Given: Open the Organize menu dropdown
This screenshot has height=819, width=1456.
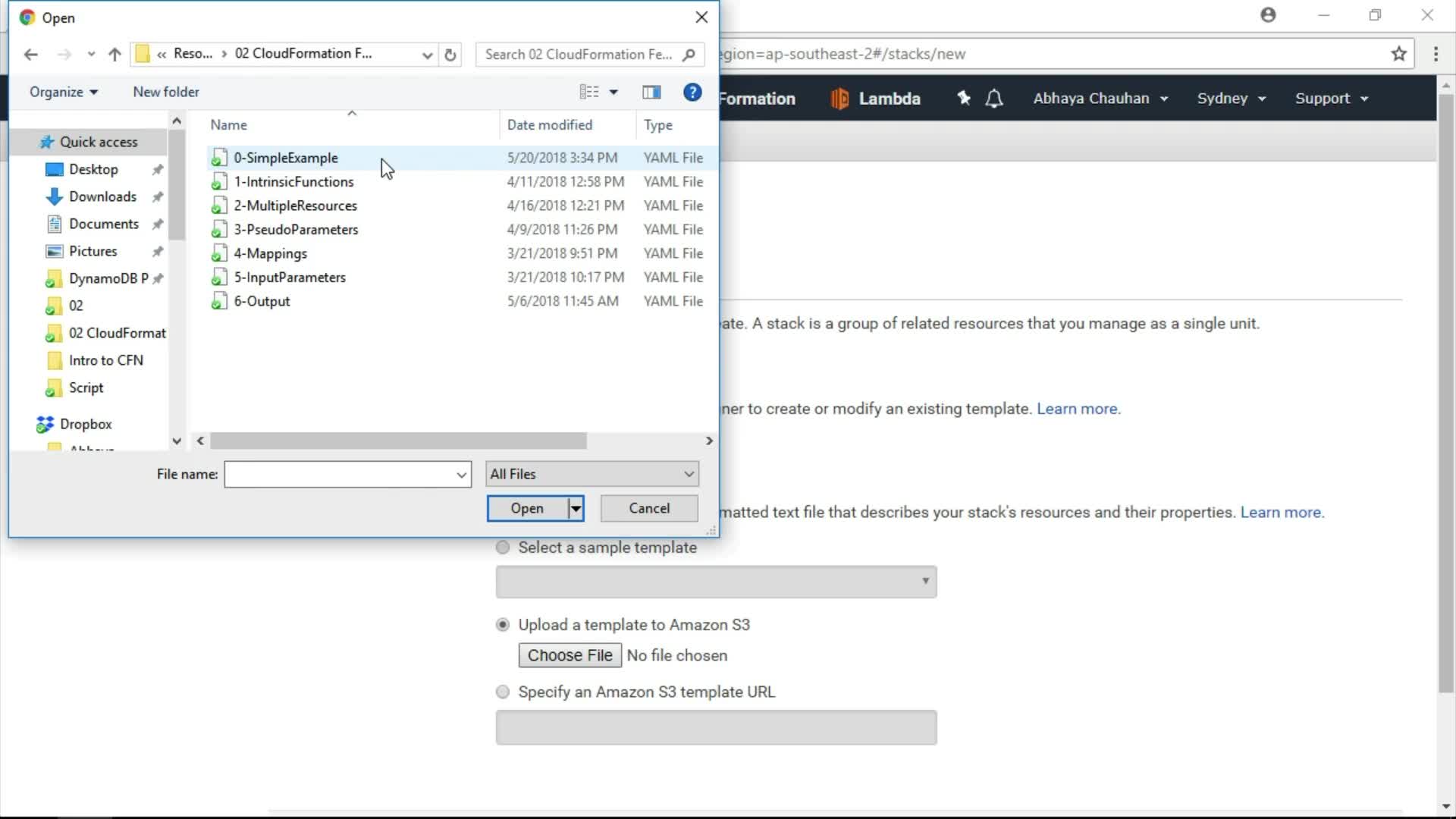Looking at the screenshot, I should 64,93.
